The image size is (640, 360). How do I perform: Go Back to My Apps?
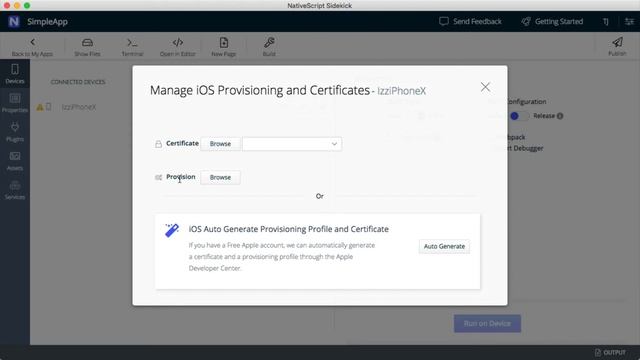pyautogui.click(x=32, y=47)
